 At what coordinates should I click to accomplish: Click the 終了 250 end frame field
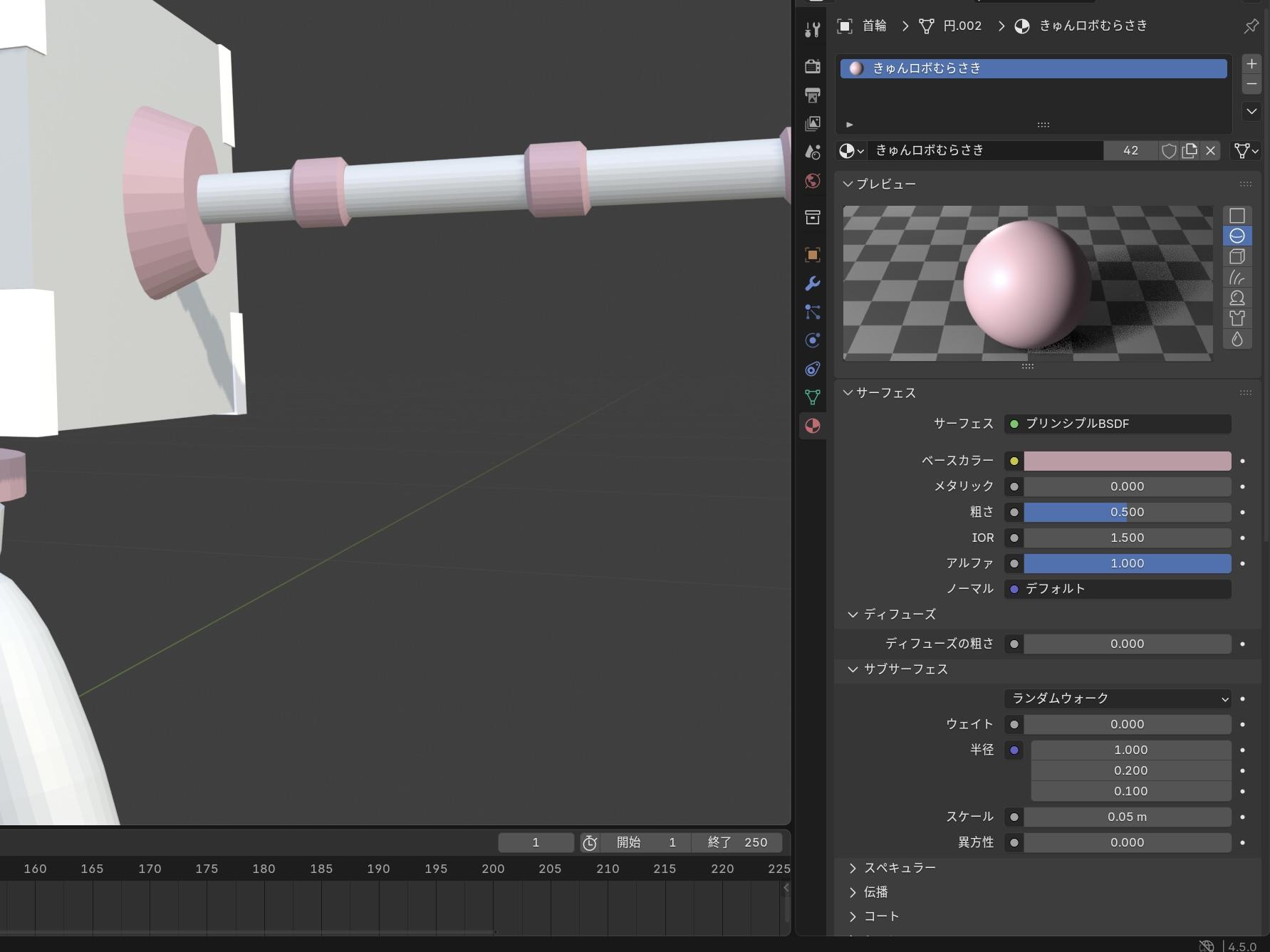point(737,842)
